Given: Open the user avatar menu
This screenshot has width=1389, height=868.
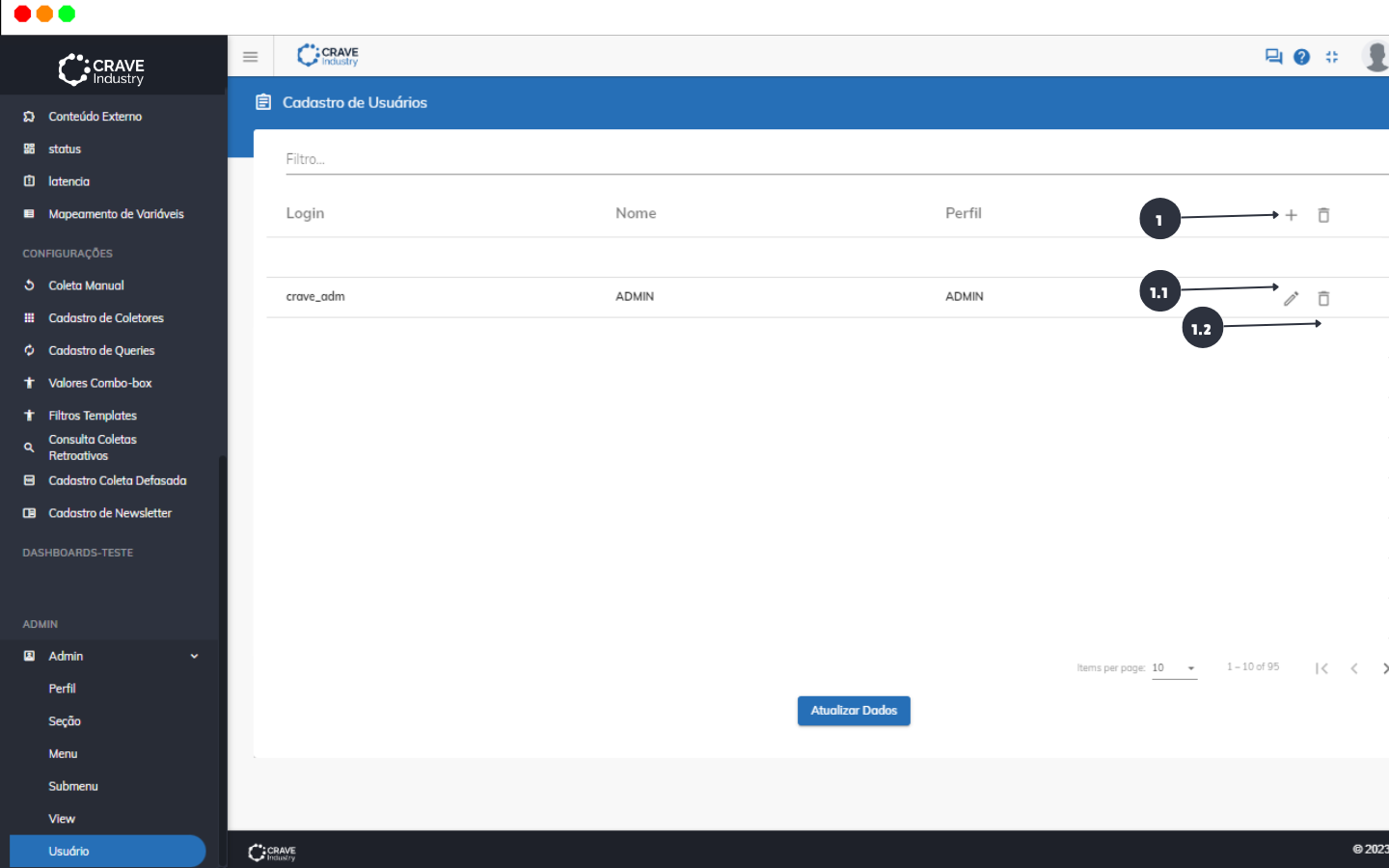Looking at the screenshot, I should (1376, 56).
